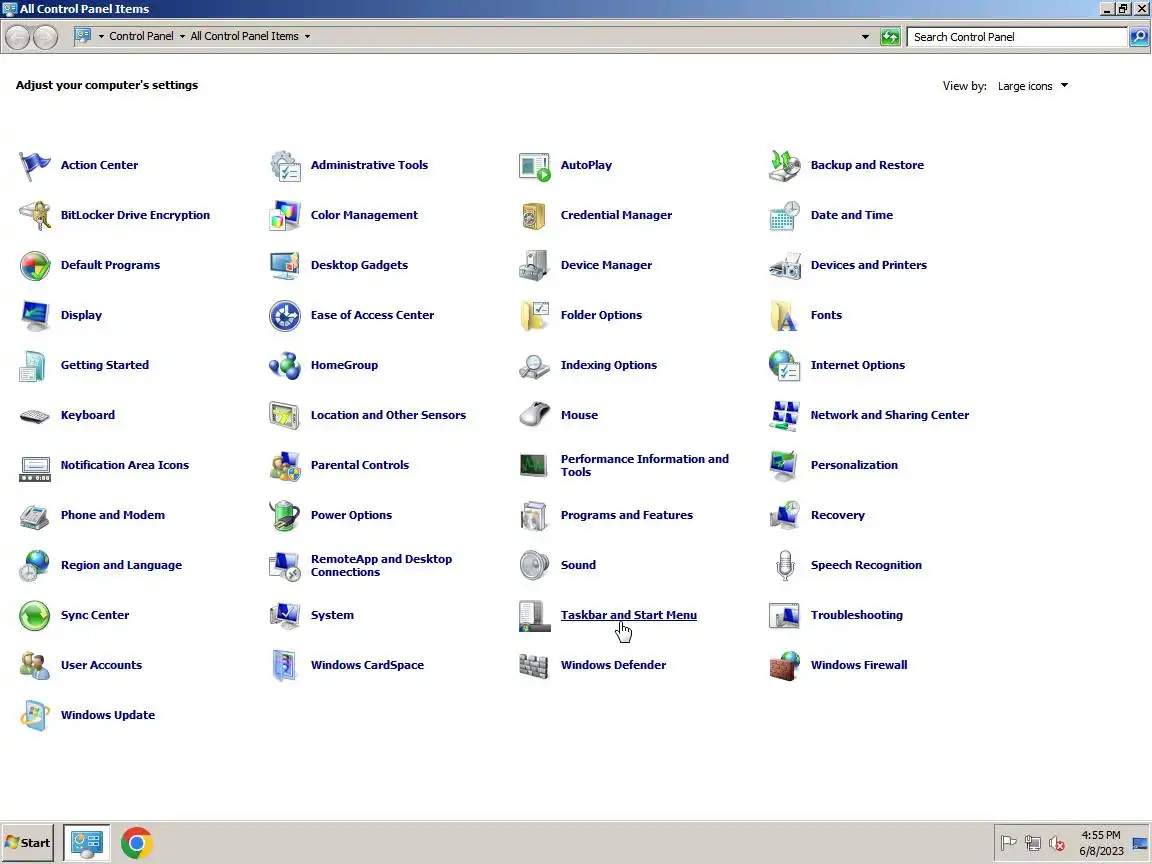Click the System link
The width and height of the screenshot is (1152, 864).
pyautogui.click(x=332, y=615)
